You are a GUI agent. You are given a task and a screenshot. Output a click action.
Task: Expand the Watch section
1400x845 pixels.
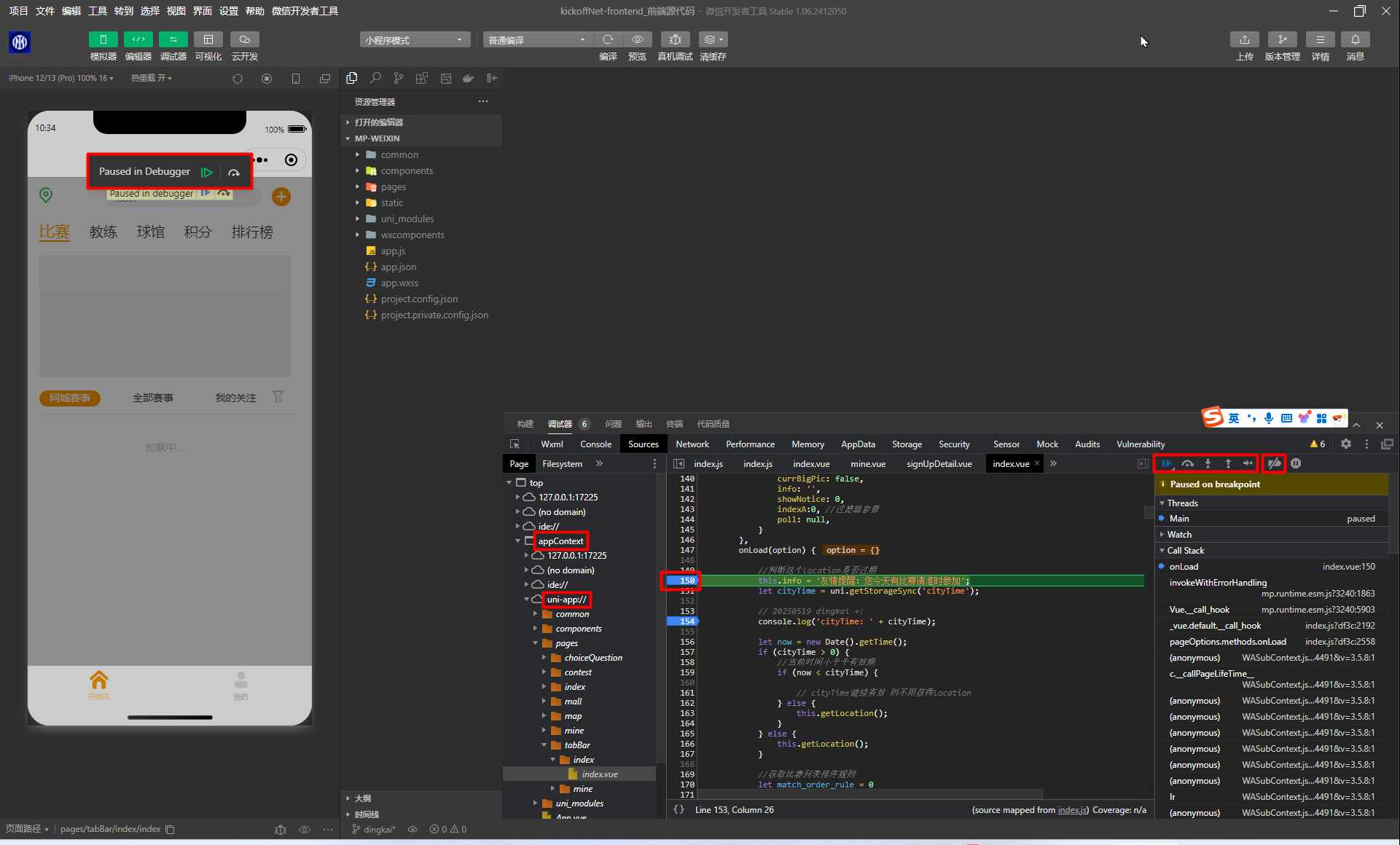coord(1179,534)
